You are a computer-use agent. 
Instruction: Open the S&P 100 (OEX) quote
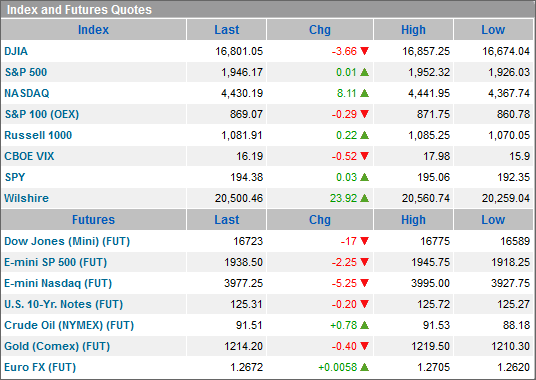[x=42, y=114]
